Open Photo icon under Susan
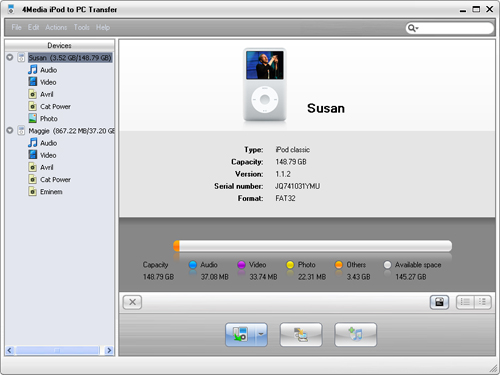Image resolution: width=500 pixels, height=375 pixels. point(33,118)
